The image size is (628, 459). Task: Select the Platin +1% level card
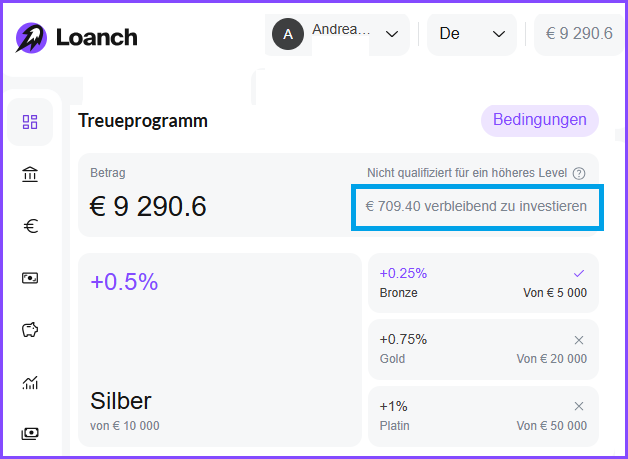[483, 416]
